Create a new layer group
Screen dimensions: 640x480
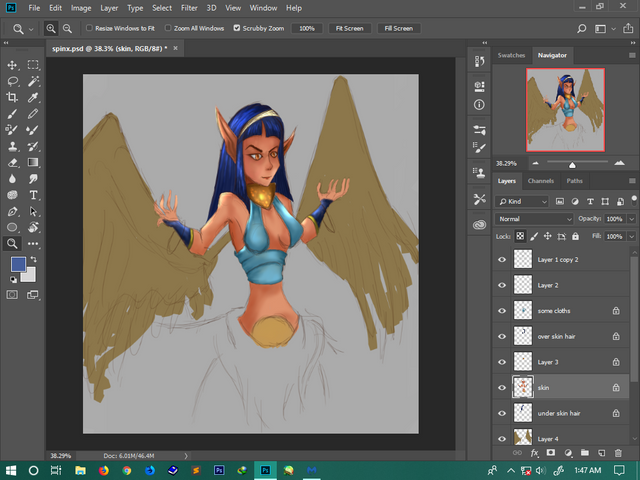click(x=585, y=452)
